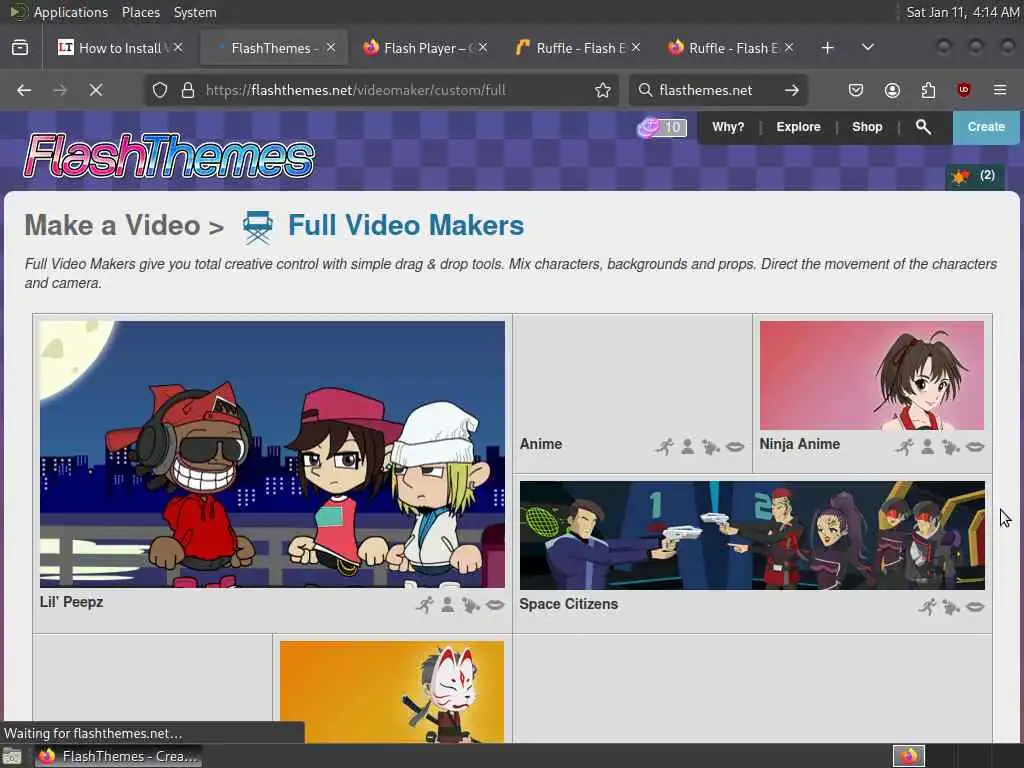Open the Space Citizens theme title
Screen dimensions: 1024x768
click(x=568, y=604)
